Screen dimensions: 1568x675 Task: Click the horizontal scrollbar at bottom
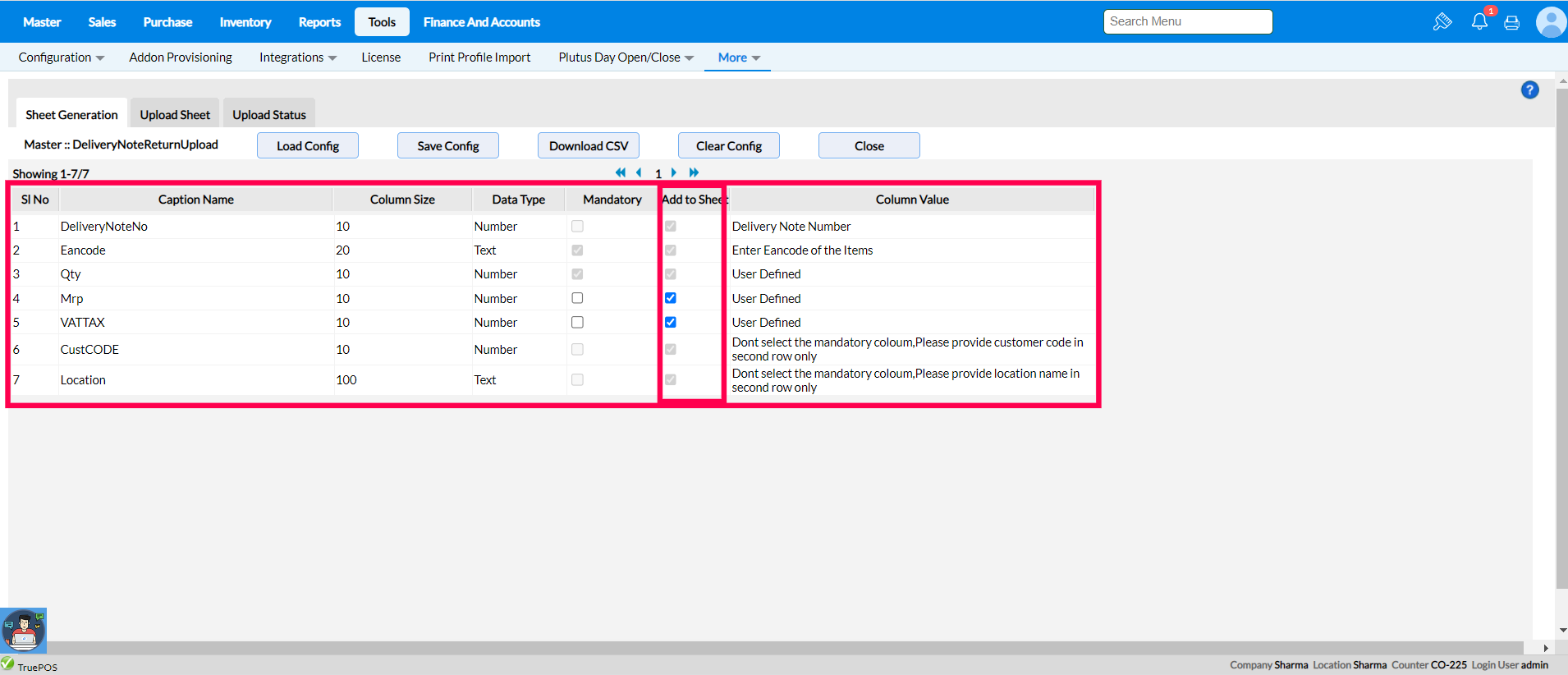pyautogui.click(x=763, y=648)
